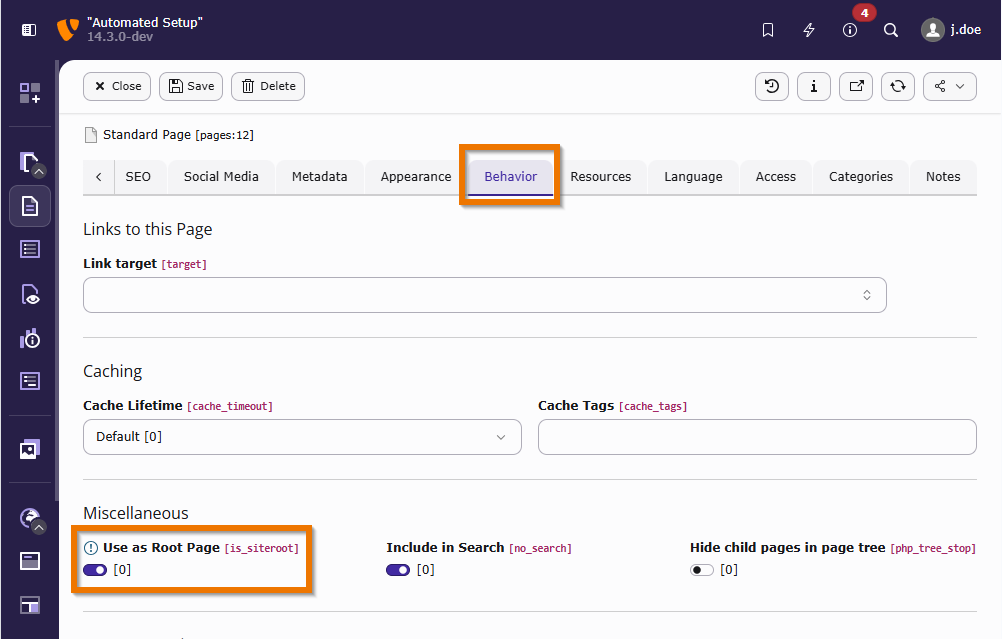Open the form module icon above Filelist

pyautogui.click(x=30, y=381)
